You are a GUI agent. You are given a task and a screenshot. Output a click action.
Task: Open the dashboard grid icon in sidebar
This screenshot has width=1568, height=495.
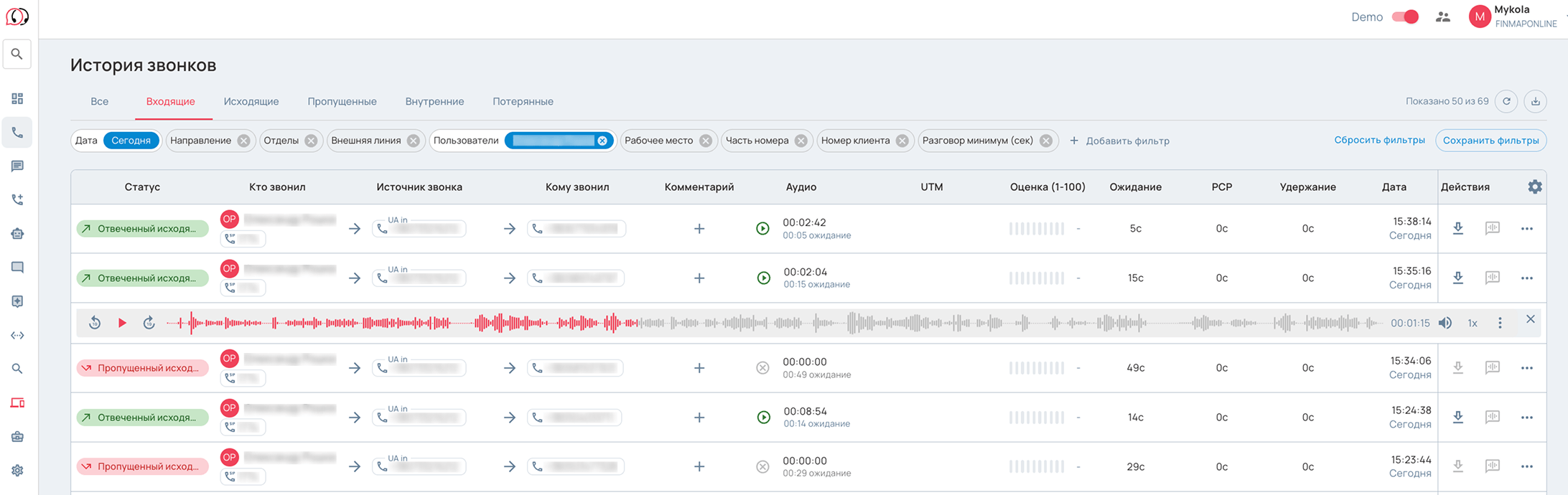[17, 99]
